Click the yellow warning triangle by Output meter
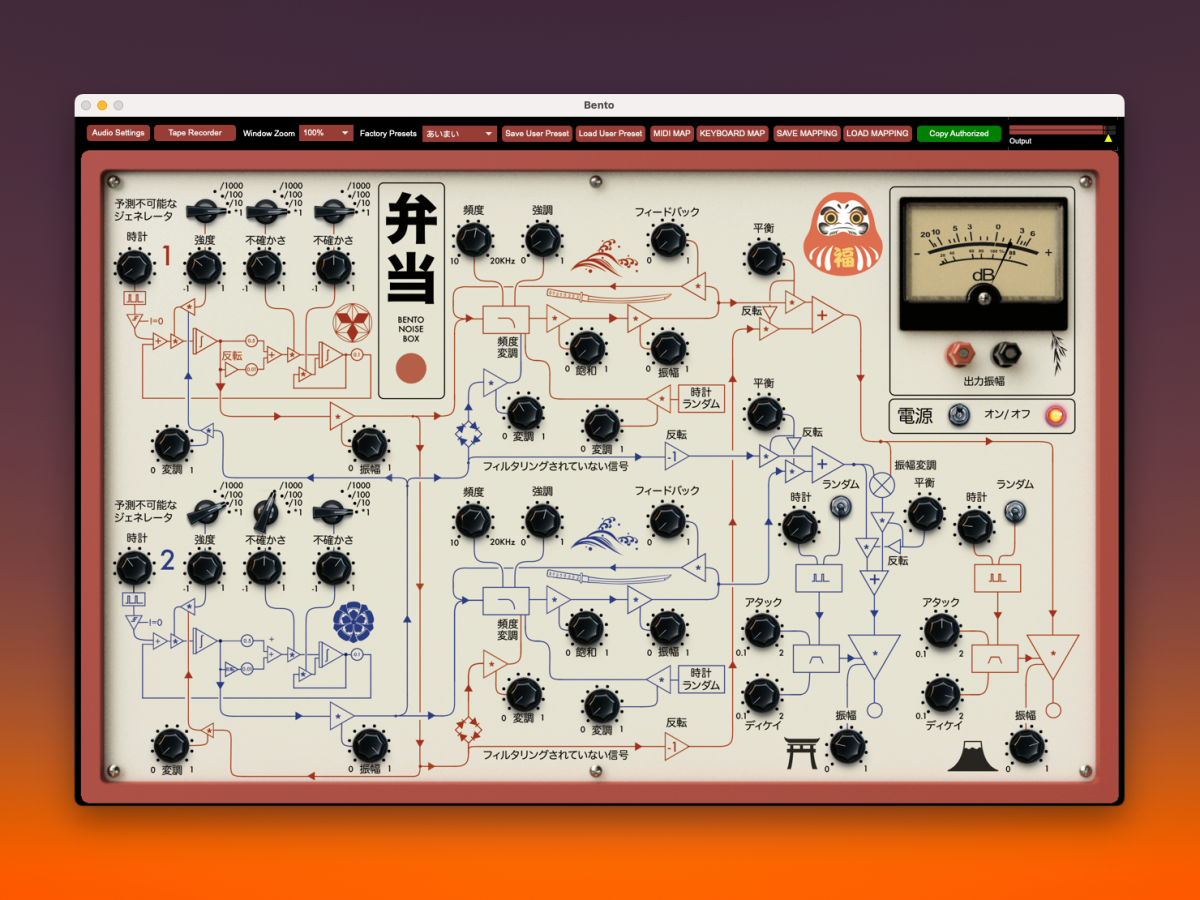The width and height of the screenshot is (1200, 900). point(1108,139)
